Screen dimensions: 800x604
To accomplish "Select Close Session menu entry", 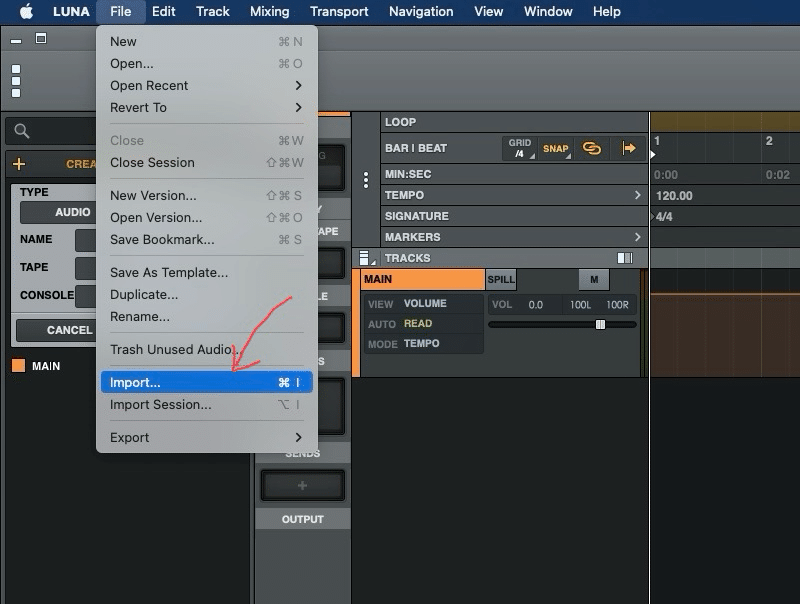I will pyautogui.click(x=206, y=163).
